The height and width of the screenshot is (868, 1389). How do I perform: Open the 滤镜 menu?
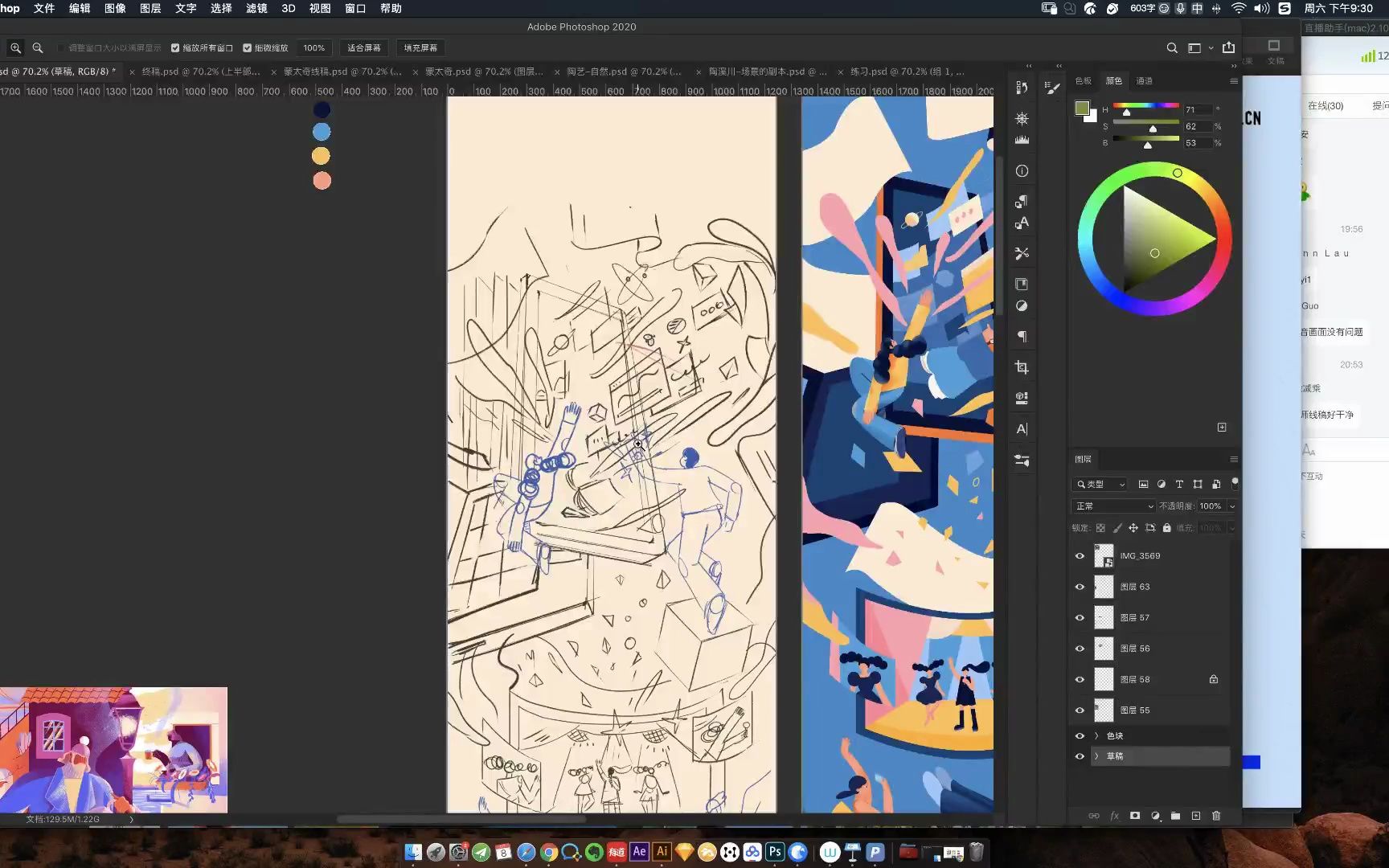[x=256, y=8]
